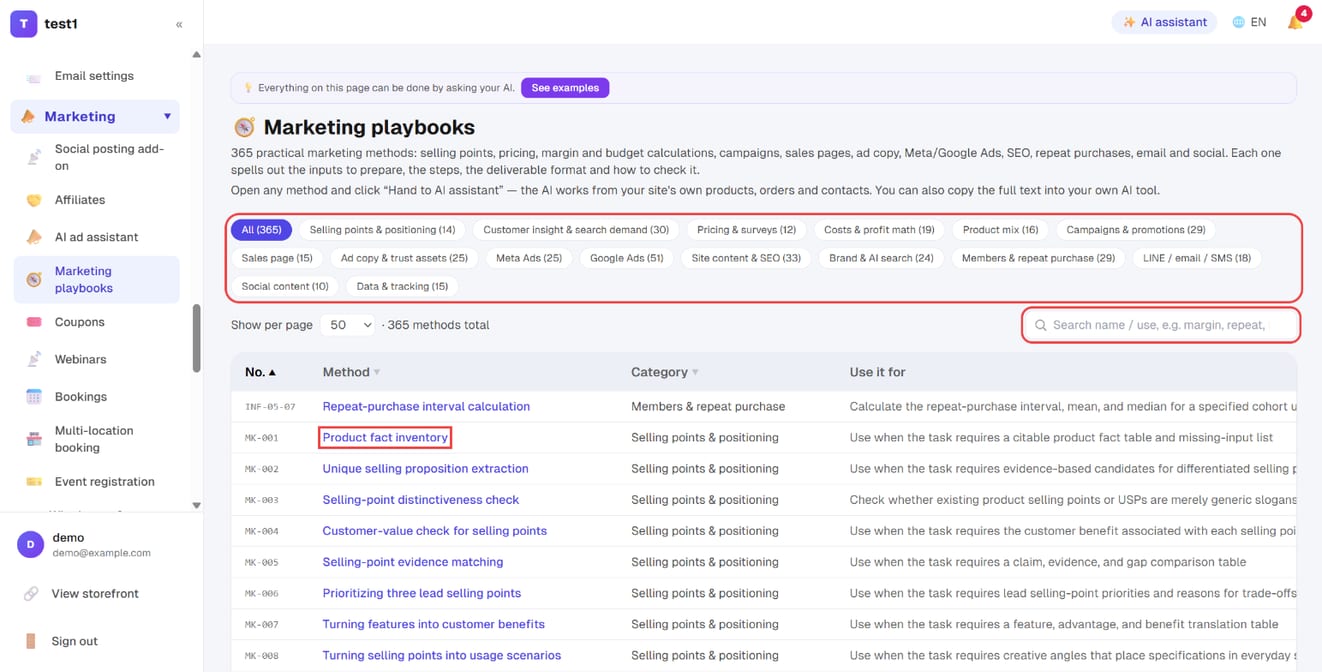
Task: Click the Event registration ticket icon
Action: tap(34, 482)
